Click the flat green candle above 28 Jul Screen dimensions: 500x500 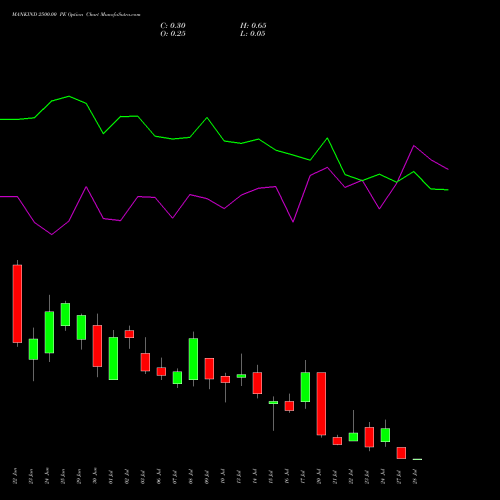pyautogui.click(x=417, y=459)
